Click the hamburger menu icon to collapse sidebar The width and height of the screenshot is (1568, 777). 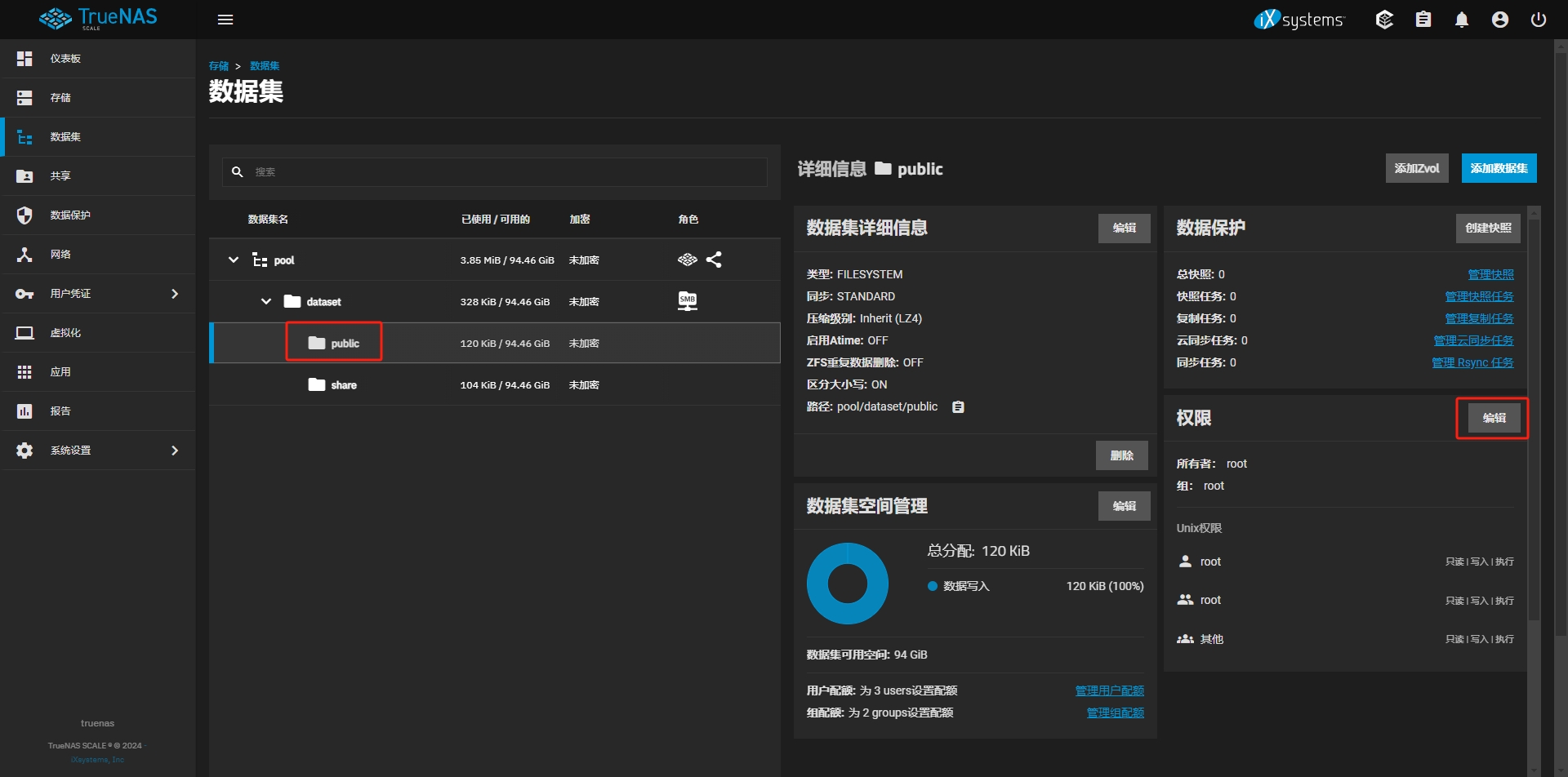tap(225, 20)
